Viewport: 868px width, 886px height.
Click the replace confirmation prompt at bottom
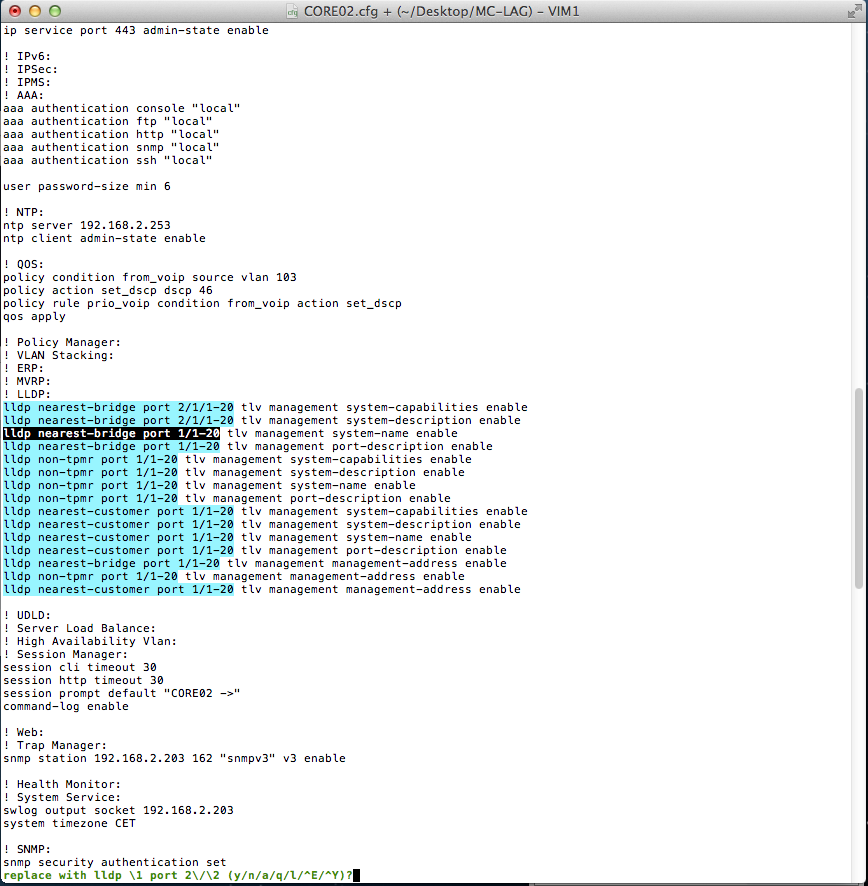tap(178, 875)
